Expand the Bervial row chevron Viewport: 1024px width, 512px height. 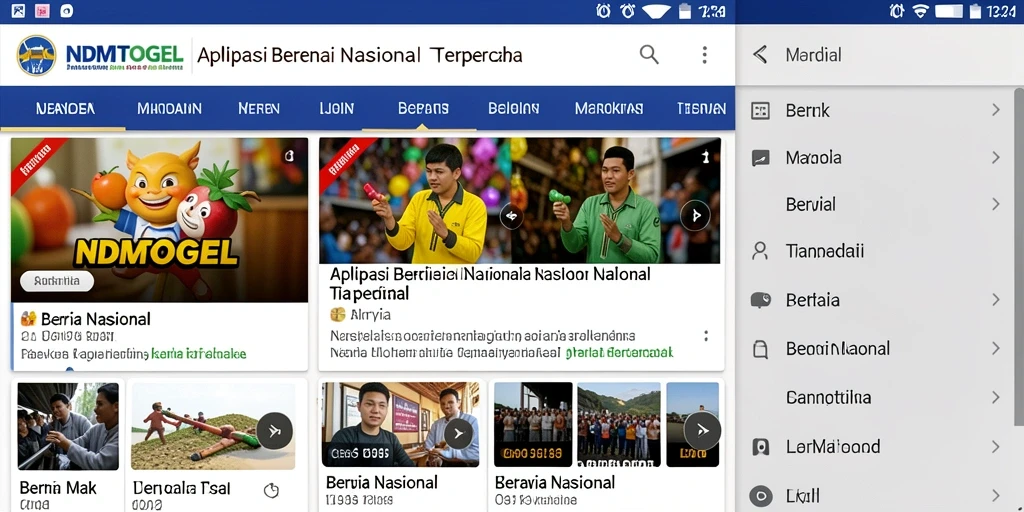click(x=996, y=204)
